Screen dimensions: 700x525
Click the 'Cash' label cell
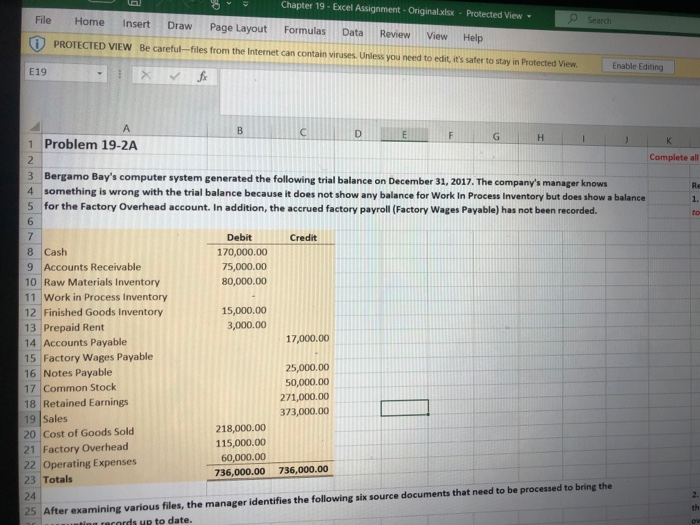click(x=55, y=252)
